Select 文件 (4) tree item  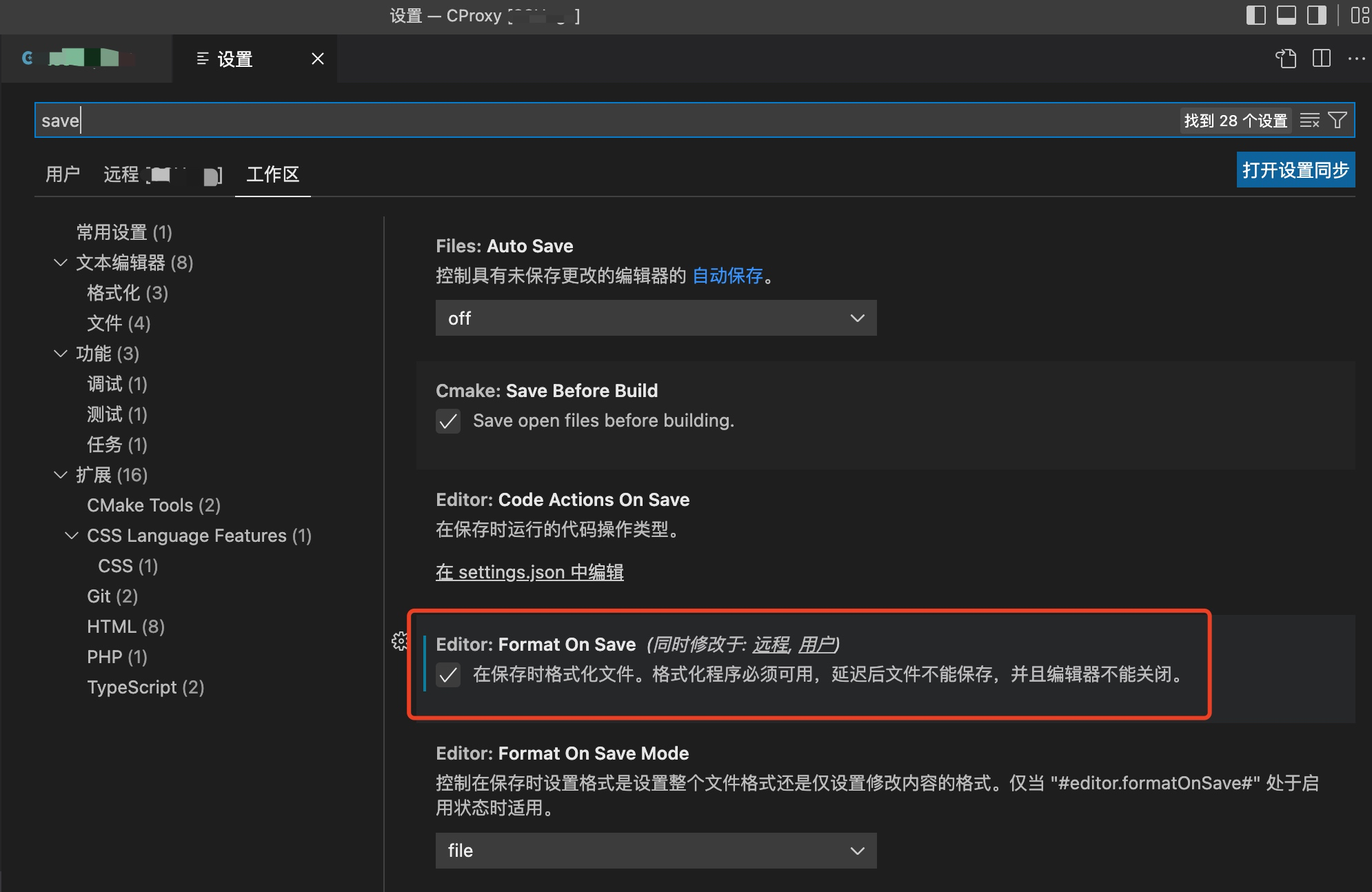tap(119, 323)
